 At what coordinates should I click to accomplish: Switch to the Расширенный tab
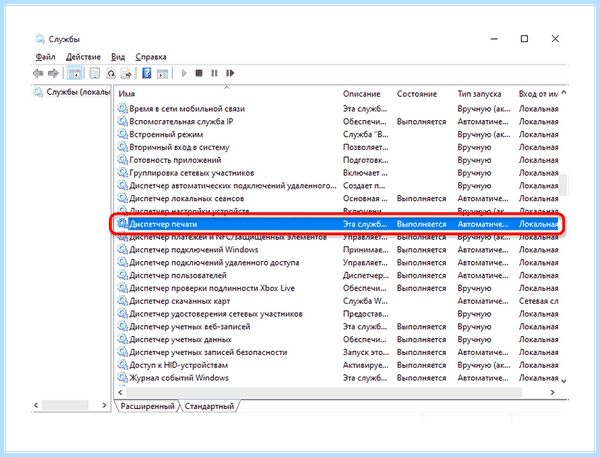pos(147,406)
